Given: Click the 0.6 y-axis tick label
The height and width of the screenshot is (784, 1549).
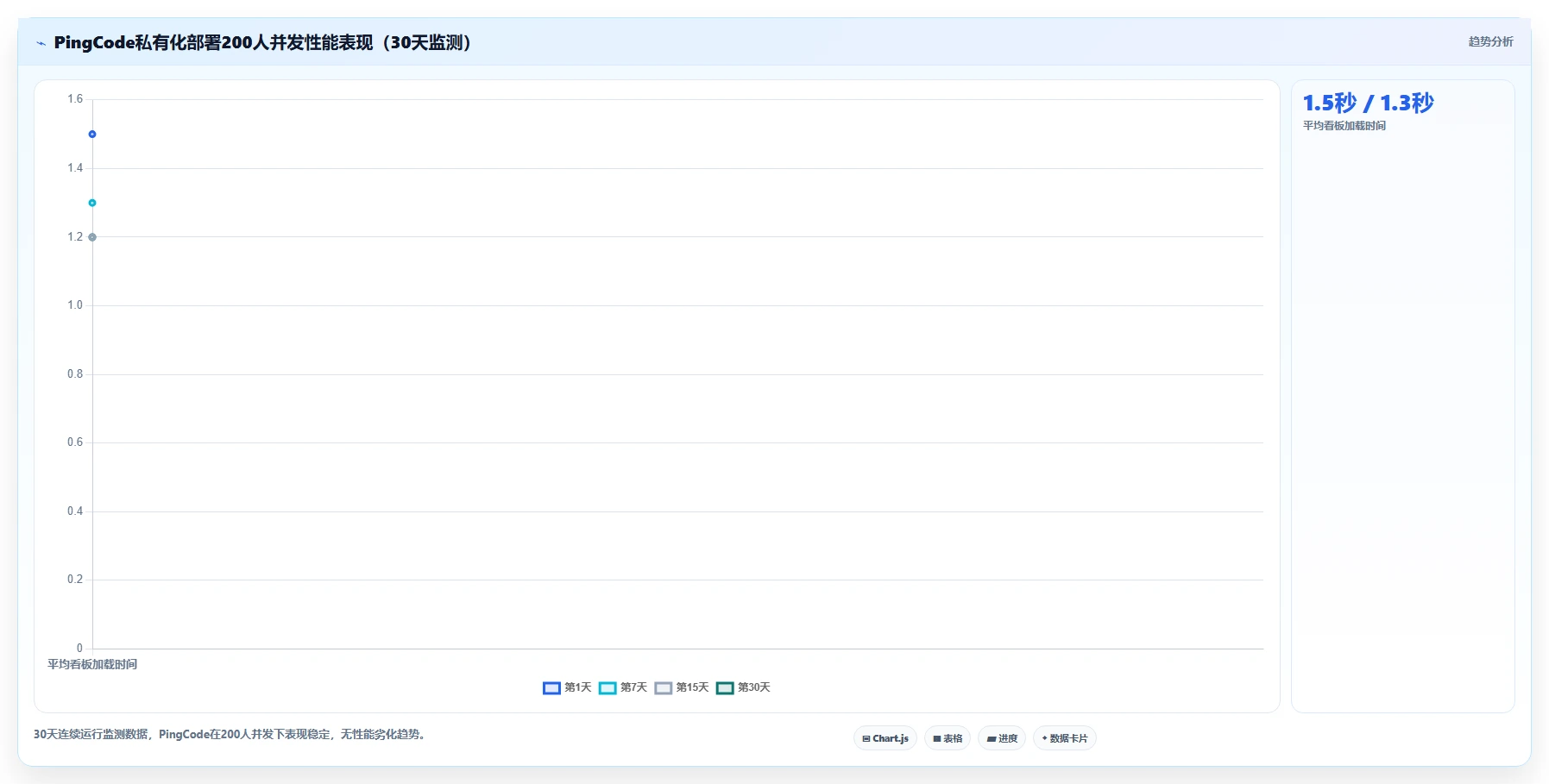Looking at the screenshot, I should point(75,442).
